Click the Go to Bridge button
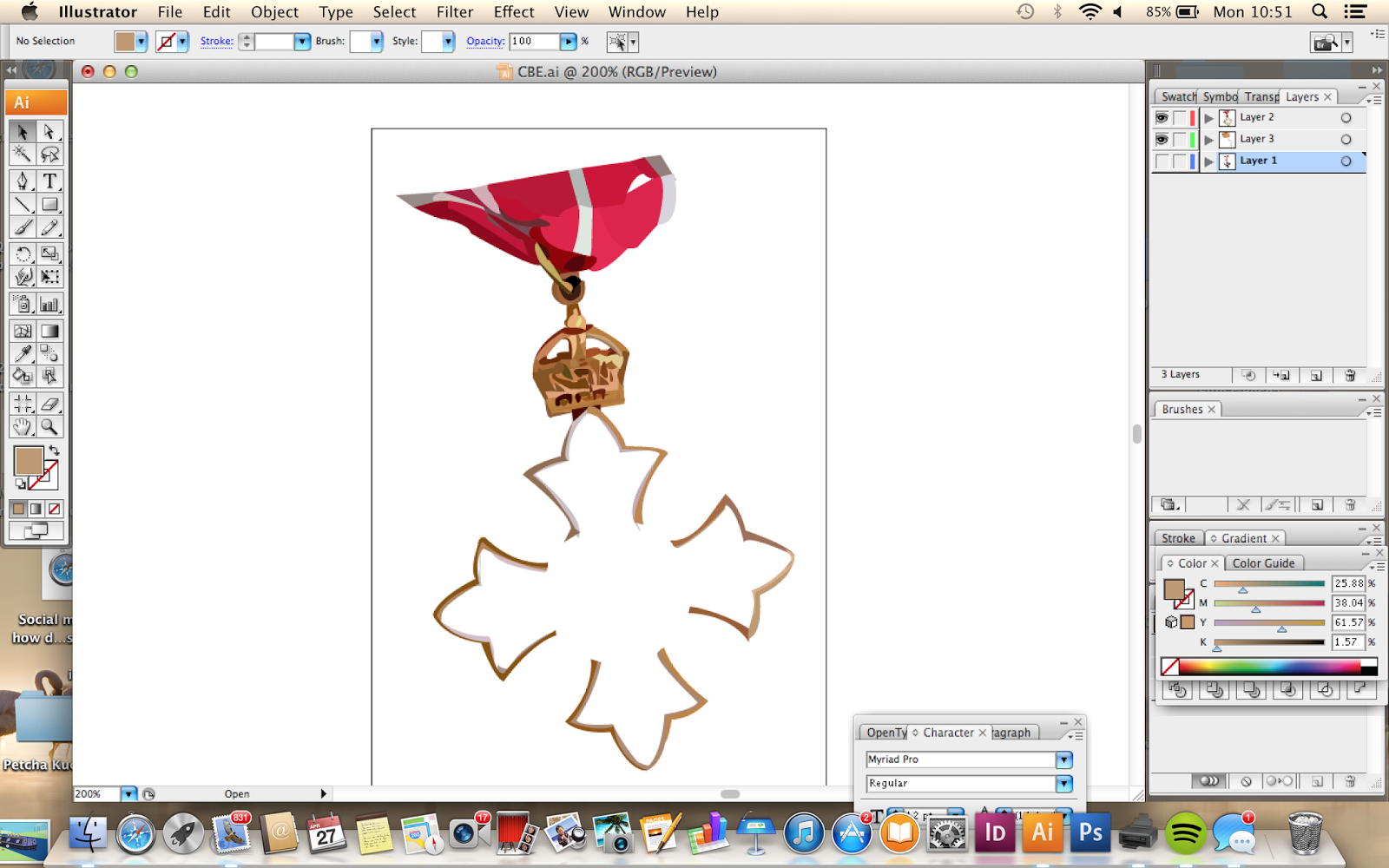The width and height of the screenshot is (1389, 868). point(1325,42)
